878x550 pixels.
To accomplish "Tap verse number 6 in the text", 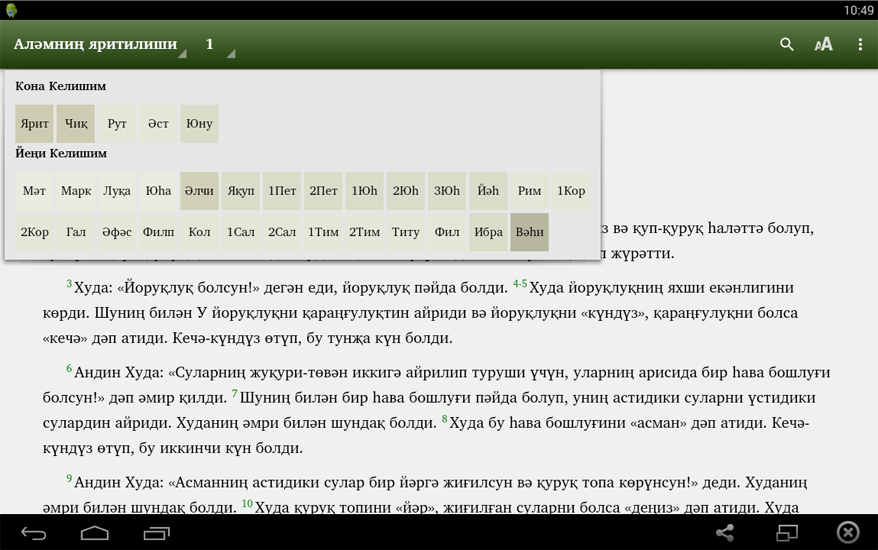I will [69, 369].
